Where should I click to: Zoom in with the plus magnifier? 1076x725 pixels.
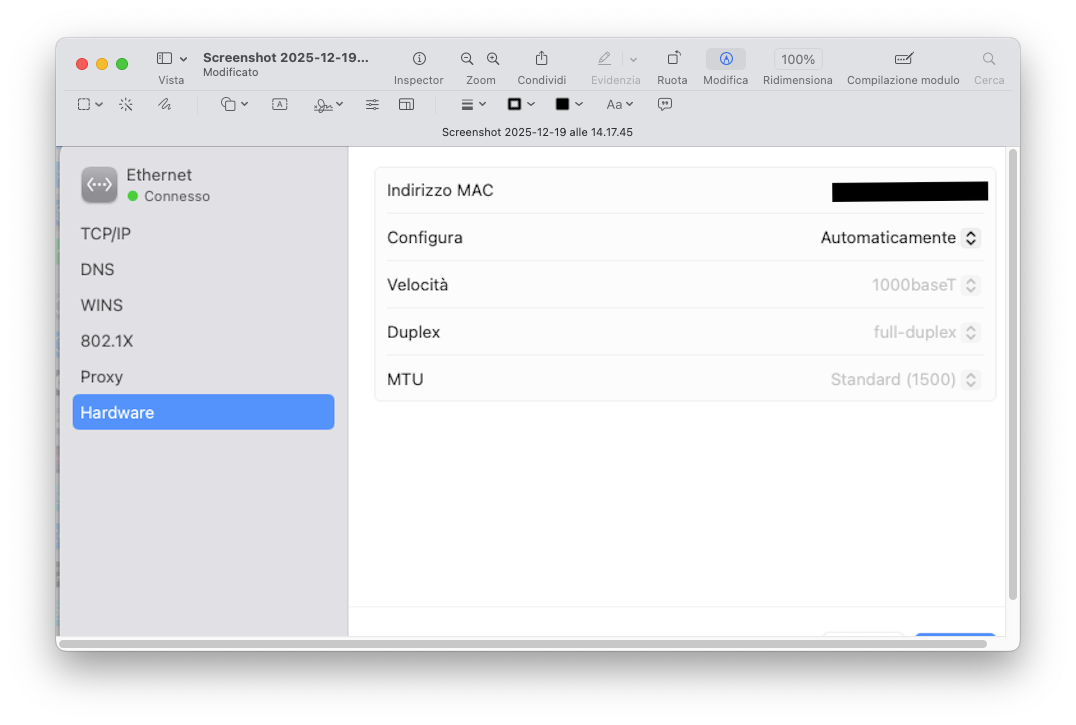[x=493, y=59]
